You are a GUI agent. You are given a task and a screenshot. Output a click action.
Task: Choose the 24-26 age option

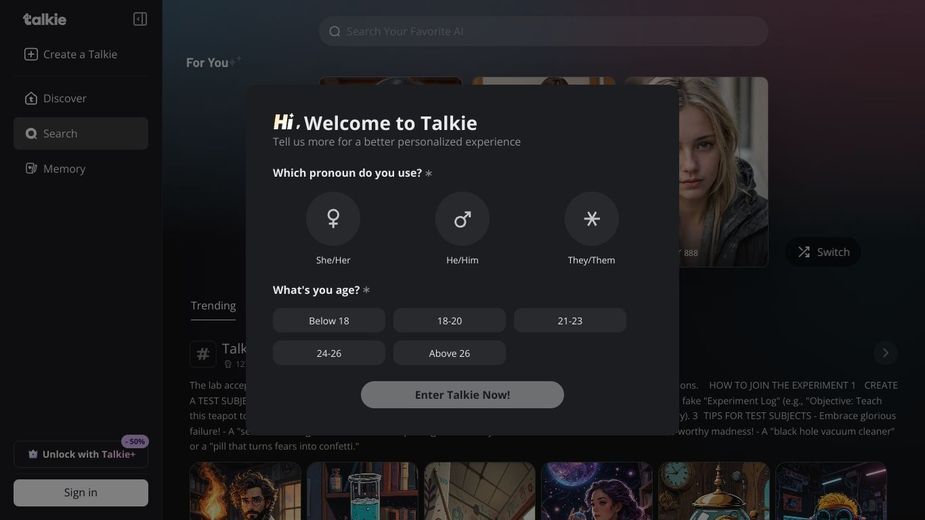tap(329, 353)
